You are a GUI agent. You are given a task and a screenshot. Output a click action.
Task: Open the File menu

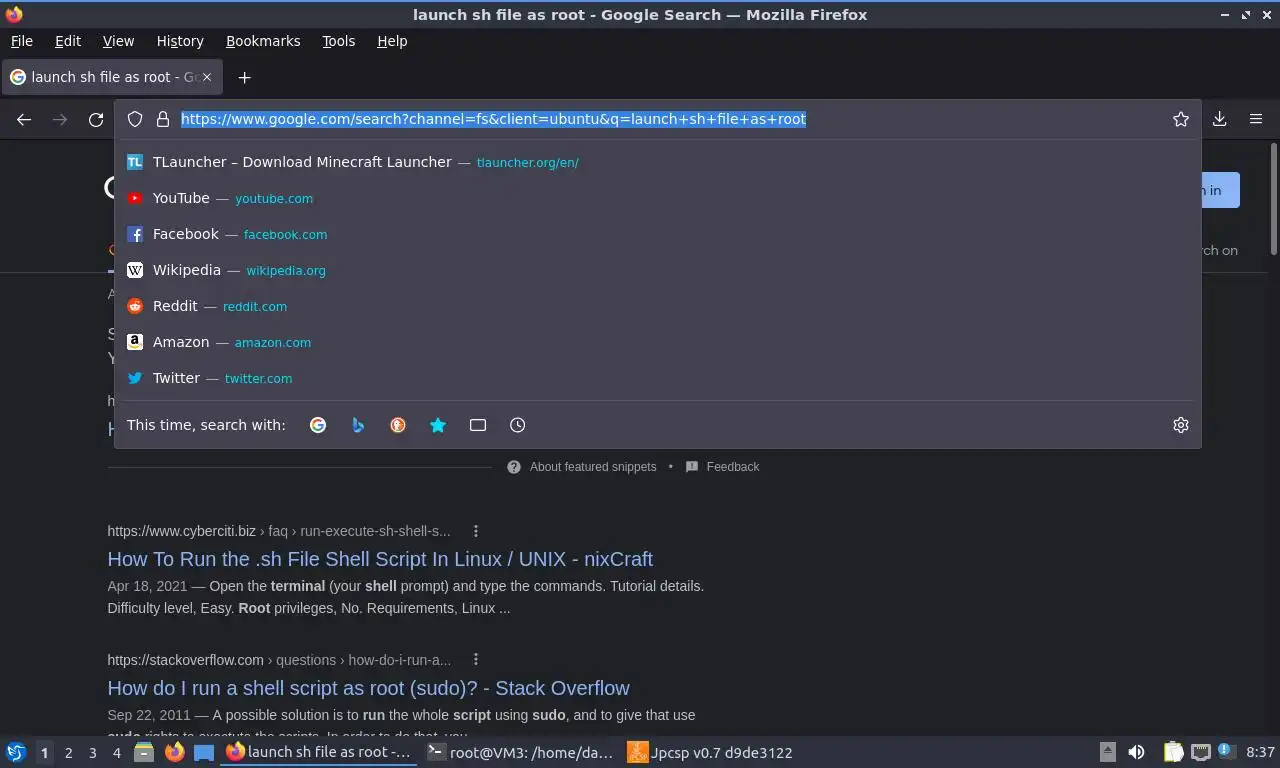[21, 41]
